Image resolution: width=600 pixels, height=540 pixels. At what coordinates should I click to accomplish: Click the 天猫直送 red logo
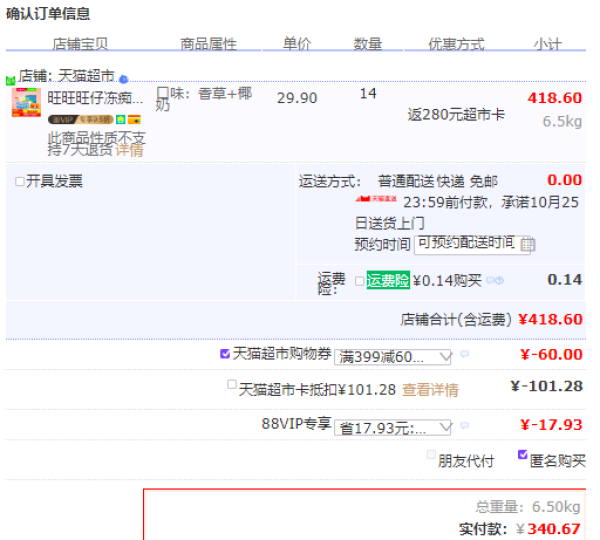(375, 199)
